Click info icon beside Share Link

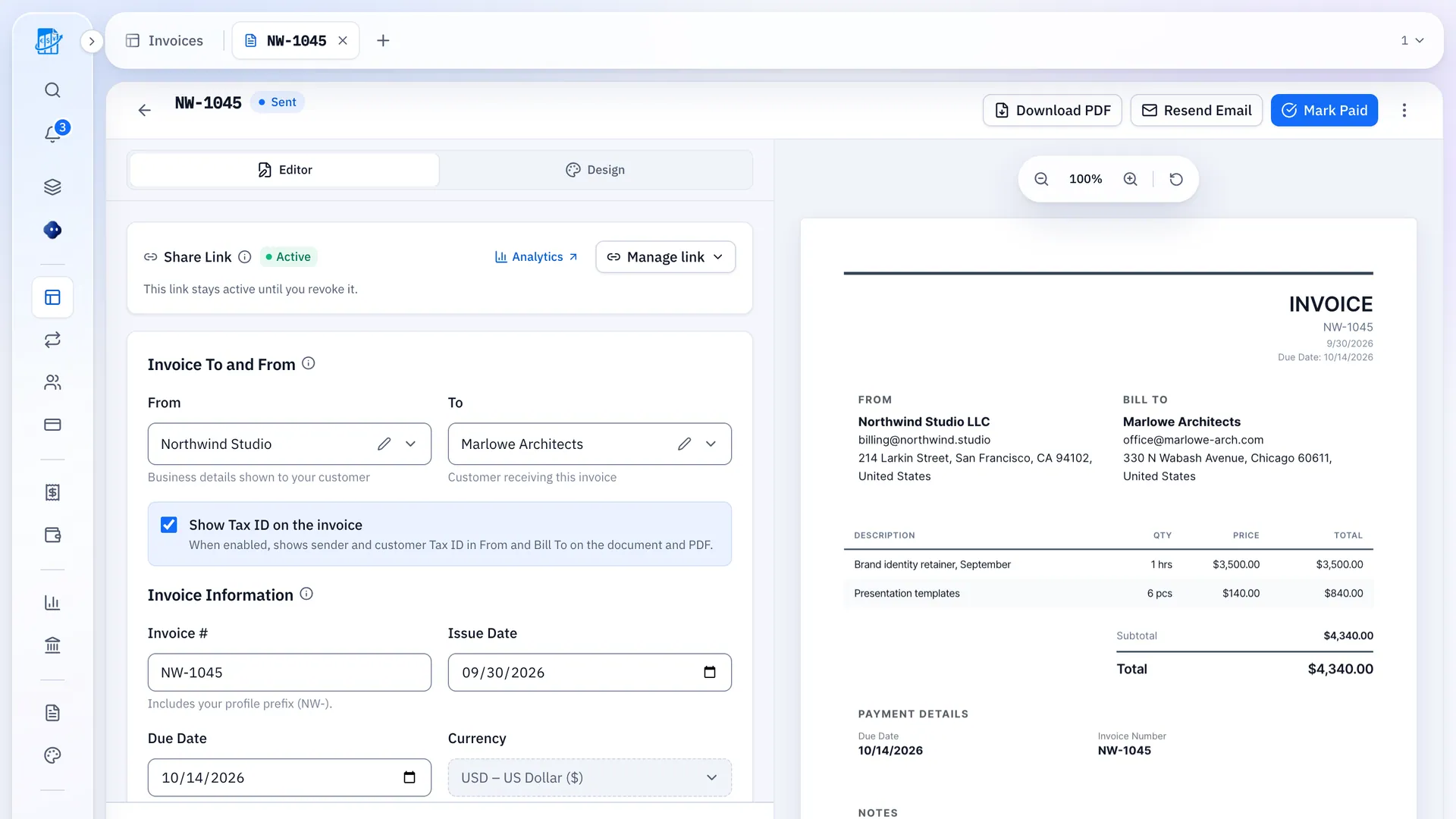(x=244, y=257)
